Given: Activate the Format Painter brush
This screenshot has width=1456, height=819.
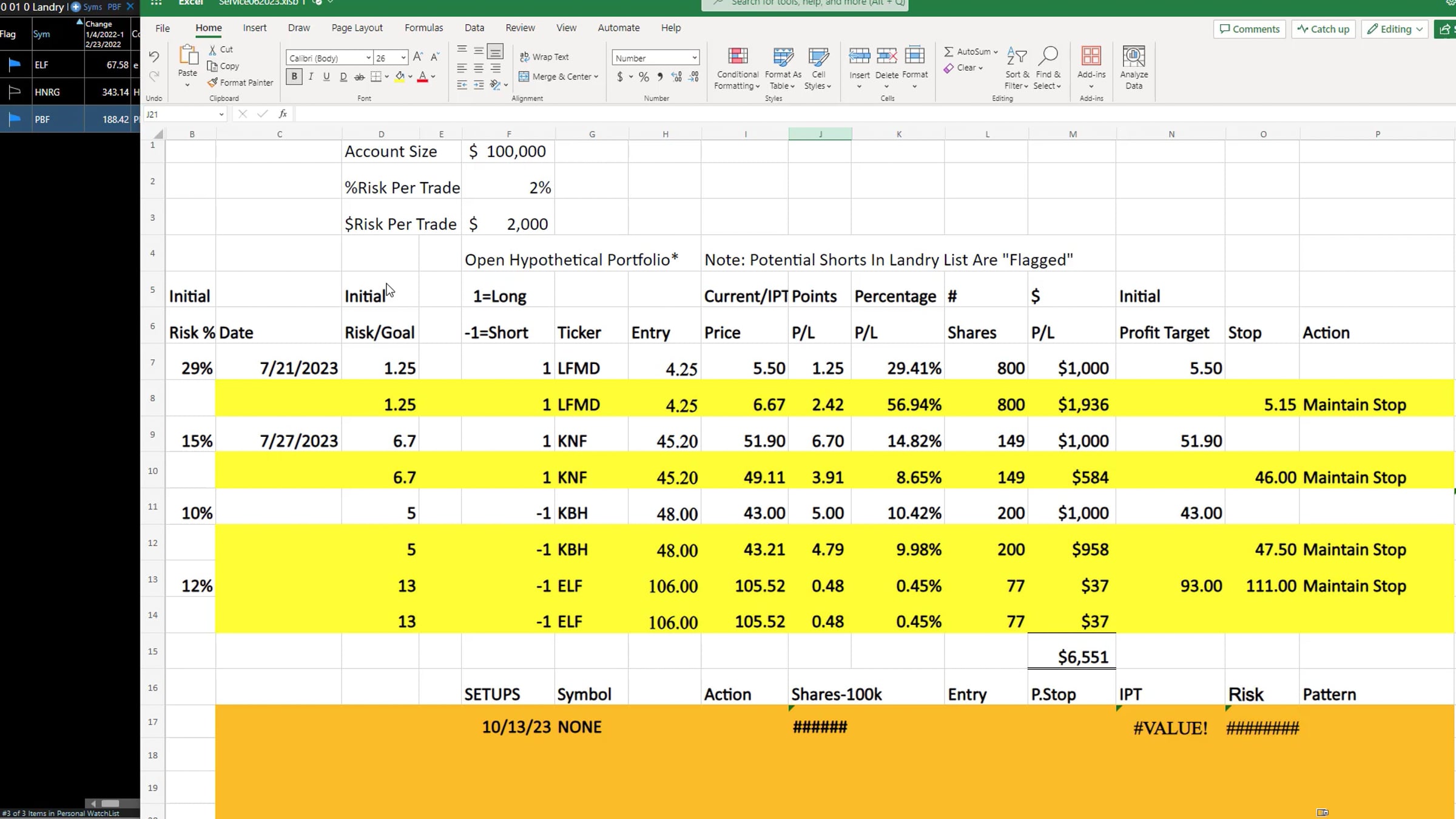Looking at the screenshot, I should (240, 83).
